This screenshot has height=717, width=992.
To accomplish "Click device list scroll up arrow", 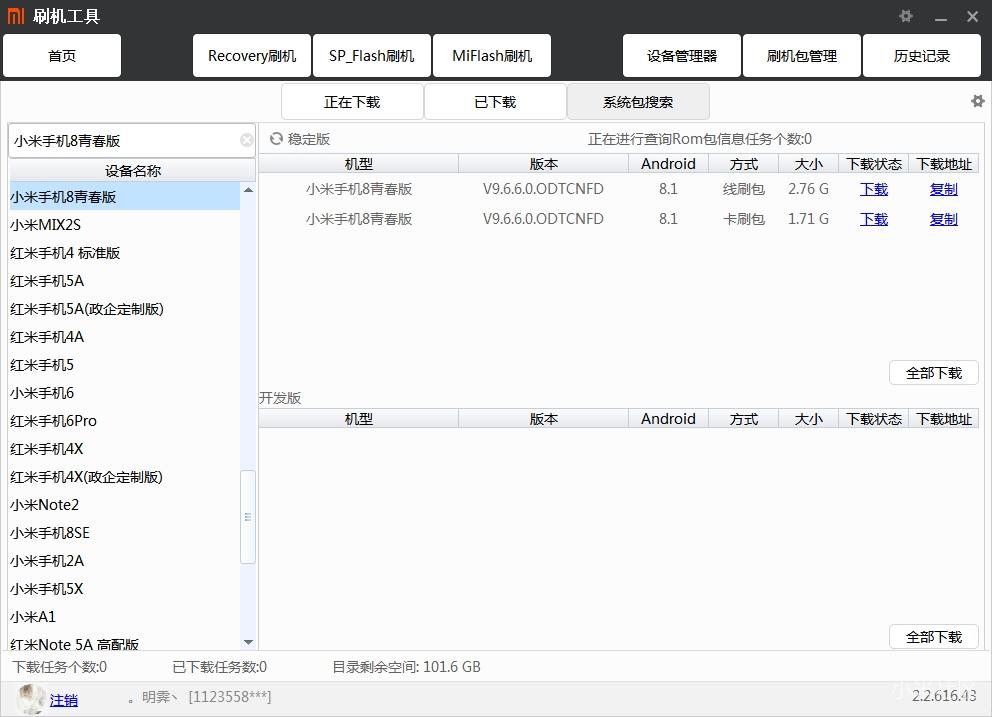I will 248,190.
